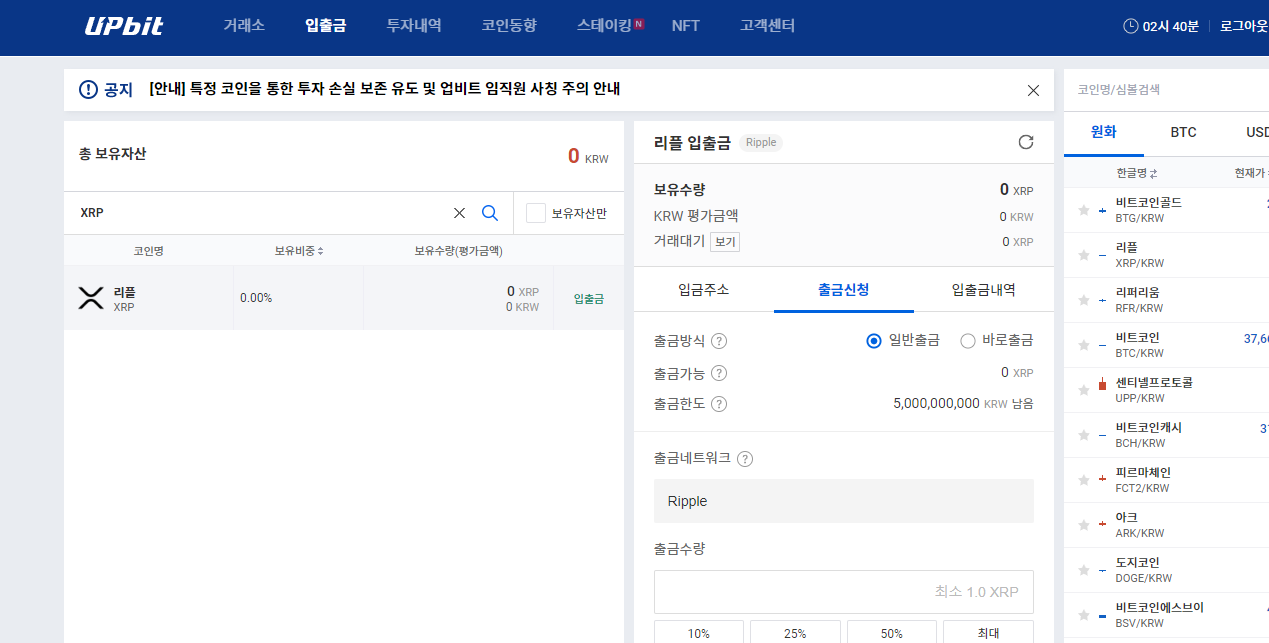Open the 출금가능 help icon
This screenshot has height=643, width=1269.
point(719,372)
